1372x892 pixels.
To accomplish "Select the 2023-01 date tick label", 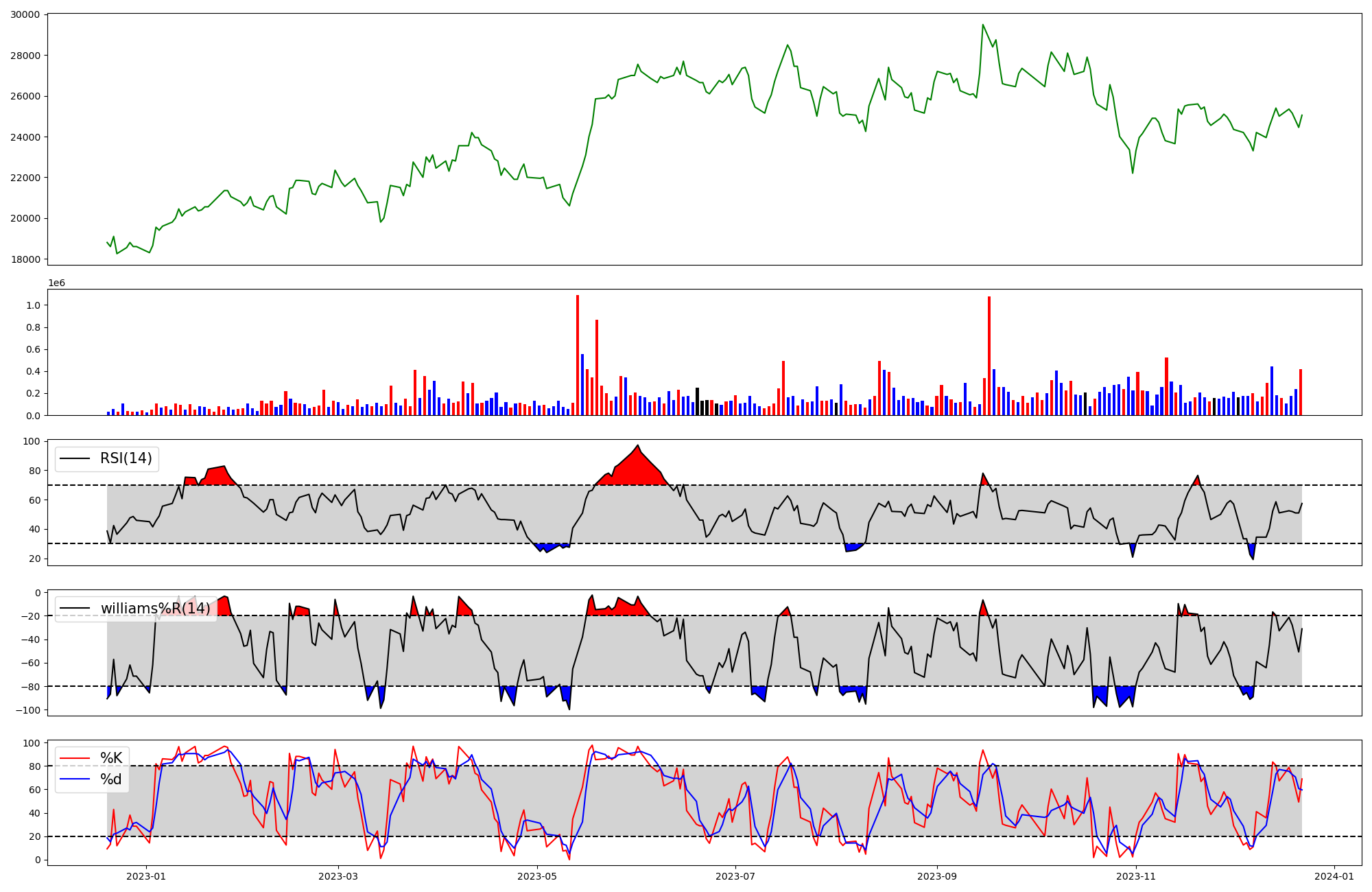I will point(146,876).
